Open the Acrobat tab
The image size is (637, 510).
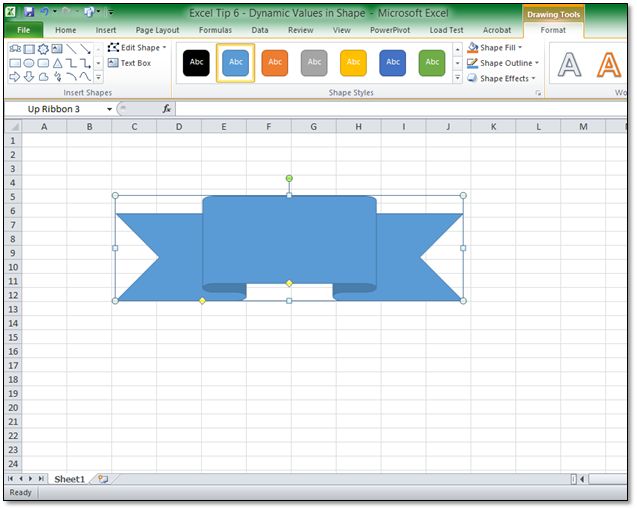click(x=497, y=30)
